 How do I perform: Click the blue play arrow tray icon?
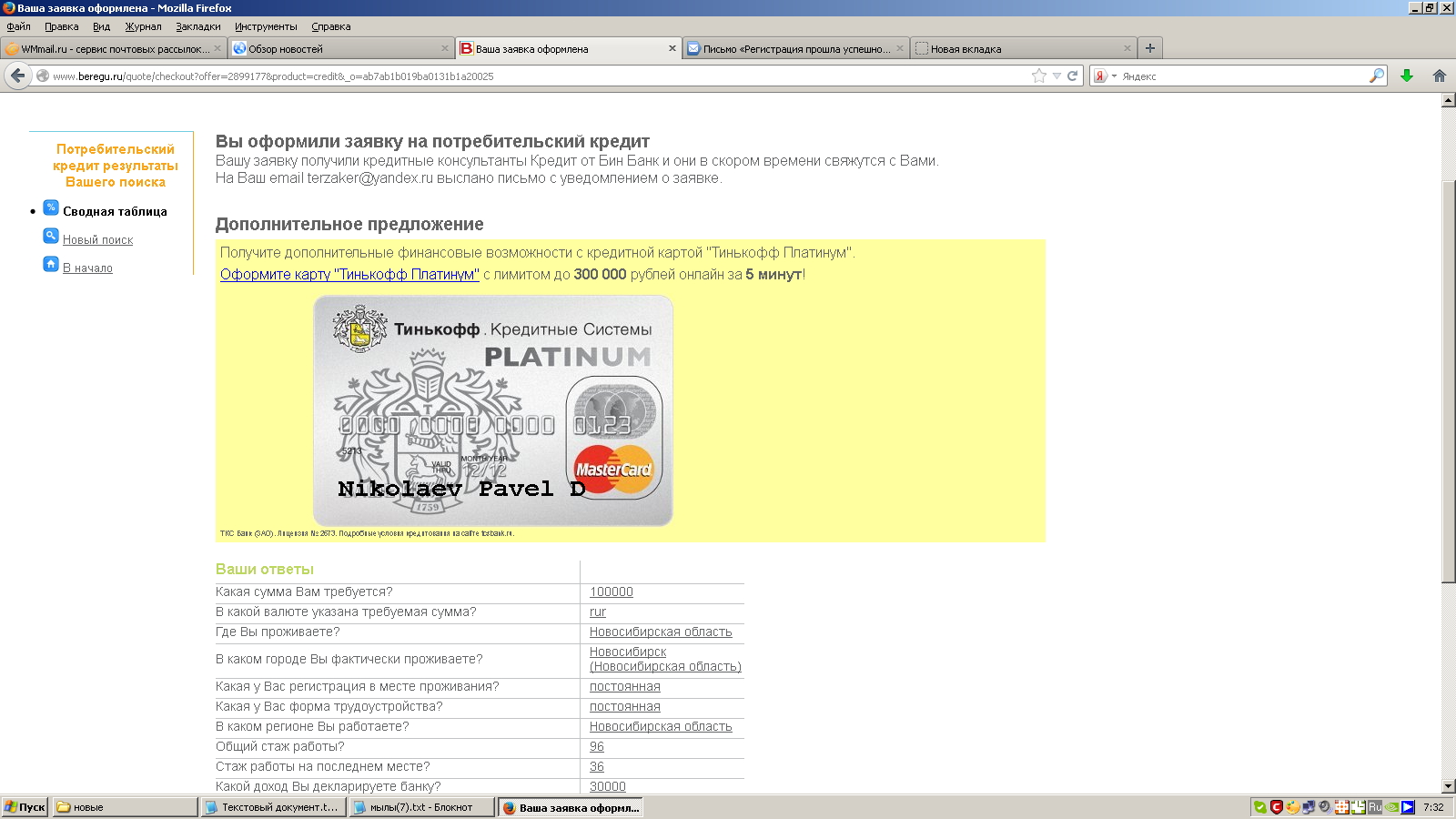[x=1408, y=807]
